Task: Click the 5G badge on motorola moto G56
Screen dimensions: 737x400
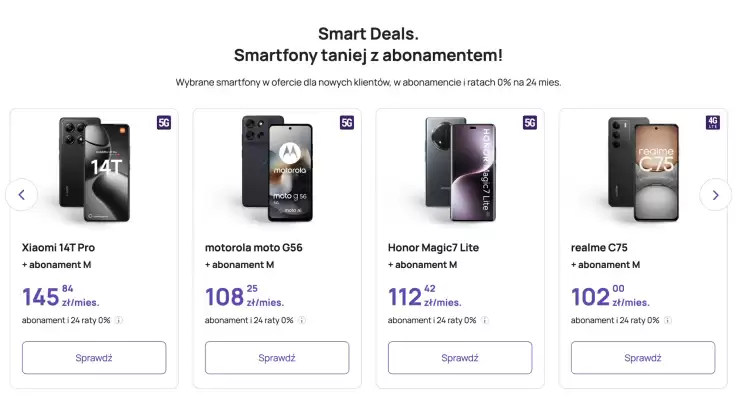Action: pyautogui.click(x=347, y=123)
